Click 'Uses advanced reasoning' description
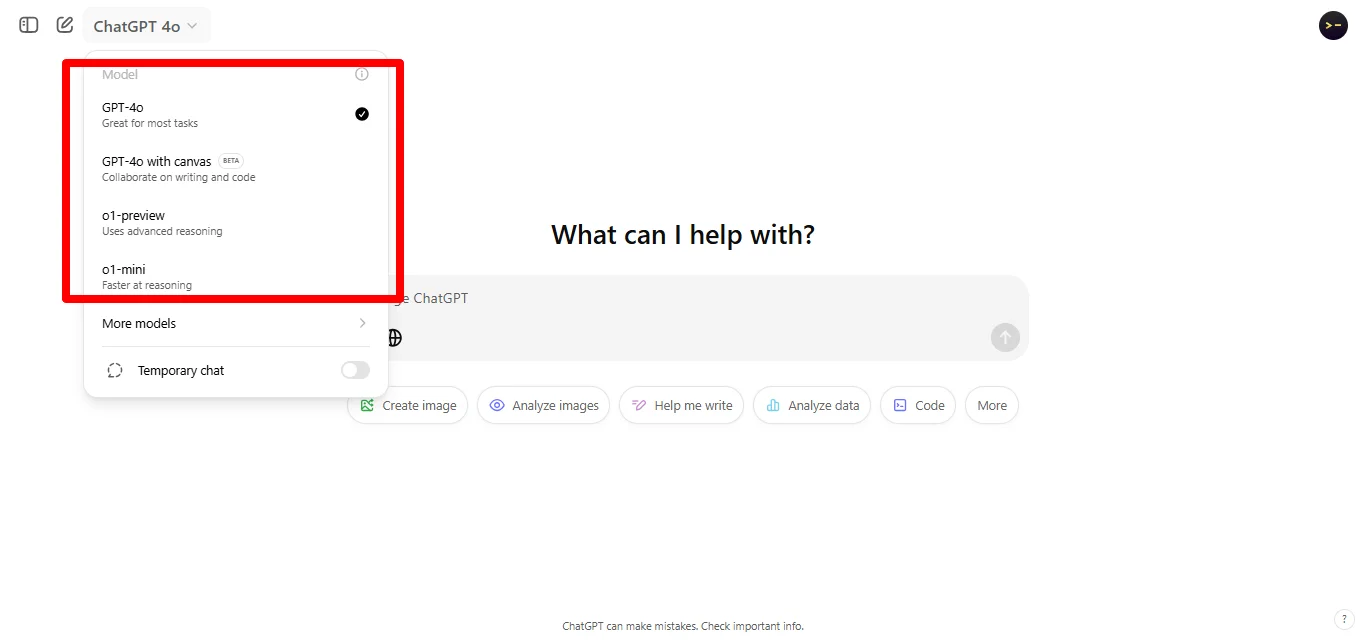This screenshot has height=641, width=1366. 162,232
